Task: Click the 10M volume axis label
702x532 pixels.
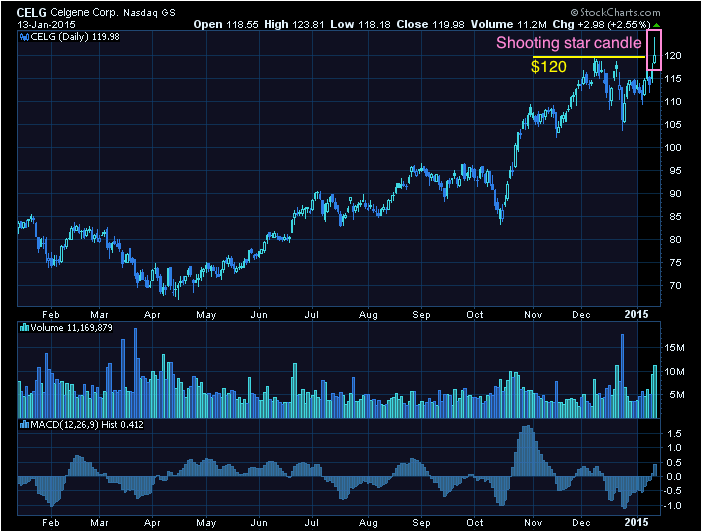Action: coord(674,372)
